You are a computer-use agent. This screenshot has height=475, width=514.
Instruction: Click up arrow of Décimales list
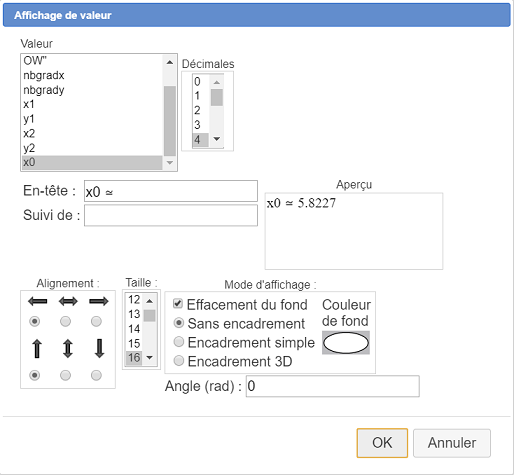tap(217, 82)
